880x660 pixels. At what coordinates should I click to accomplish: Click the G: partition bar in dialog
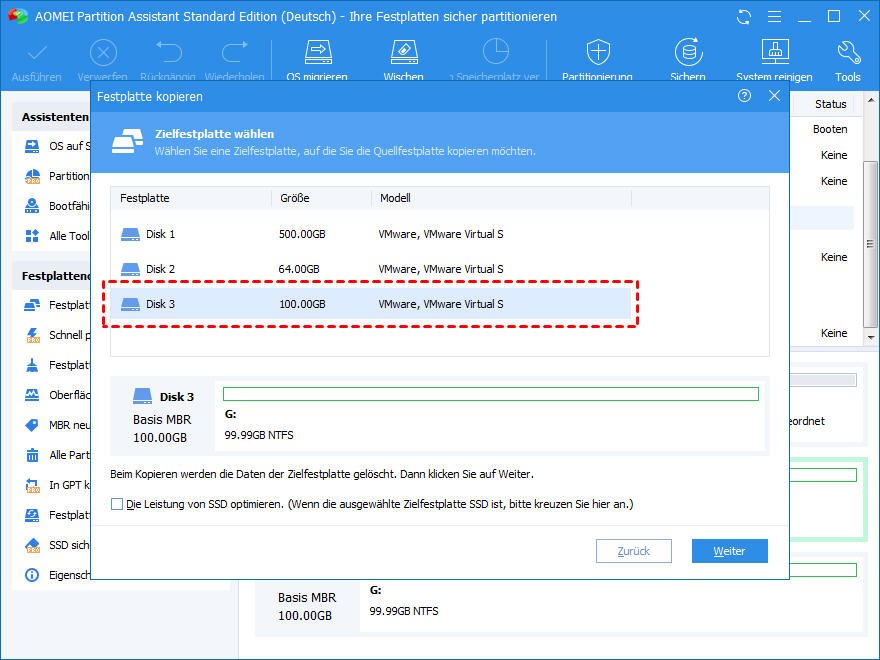(491, 394)
